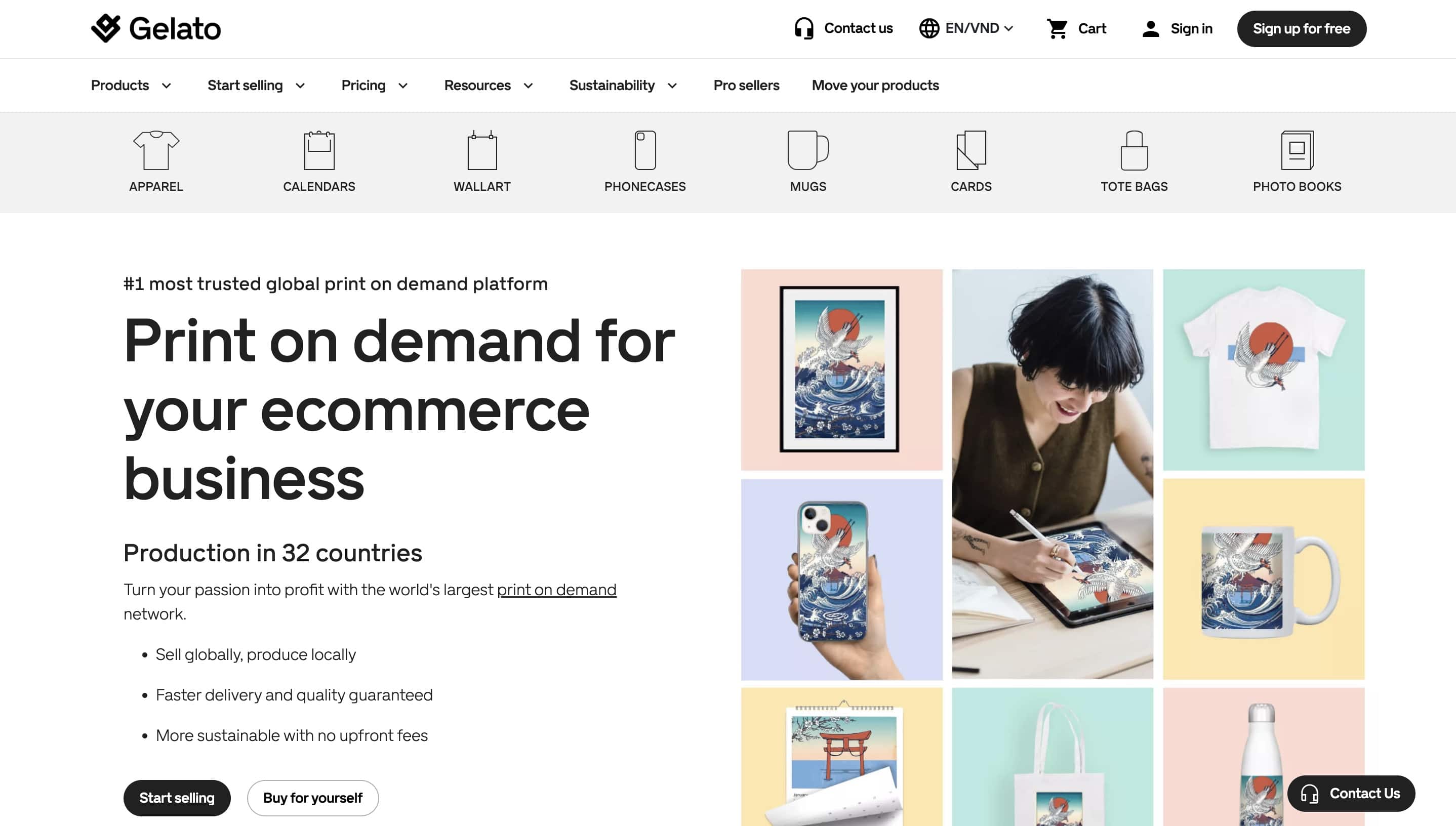Image resolution: width=1456 pixels, height=826 pixels.
Task: Select the Phonecases category icon
Action: [x=645, y=150]
